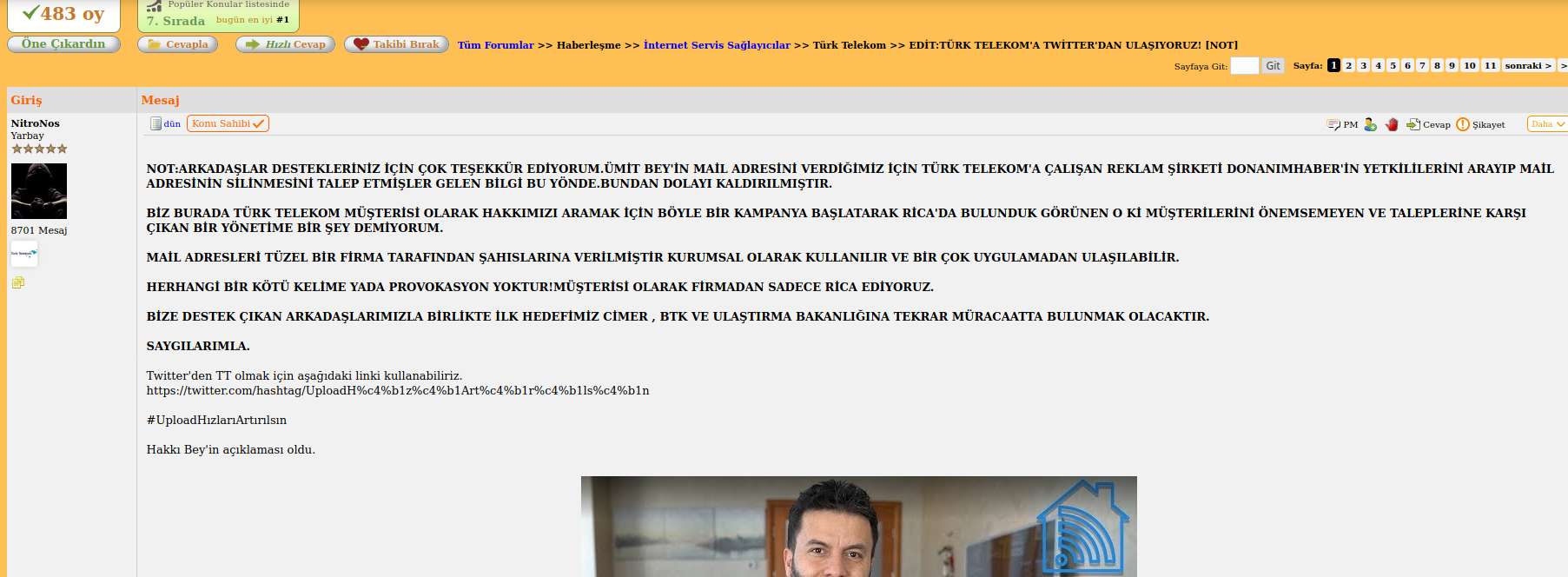
Task: Click the "Hakkı Bey'in açıklaması oldu." line
Action: (x=230, y=449)
